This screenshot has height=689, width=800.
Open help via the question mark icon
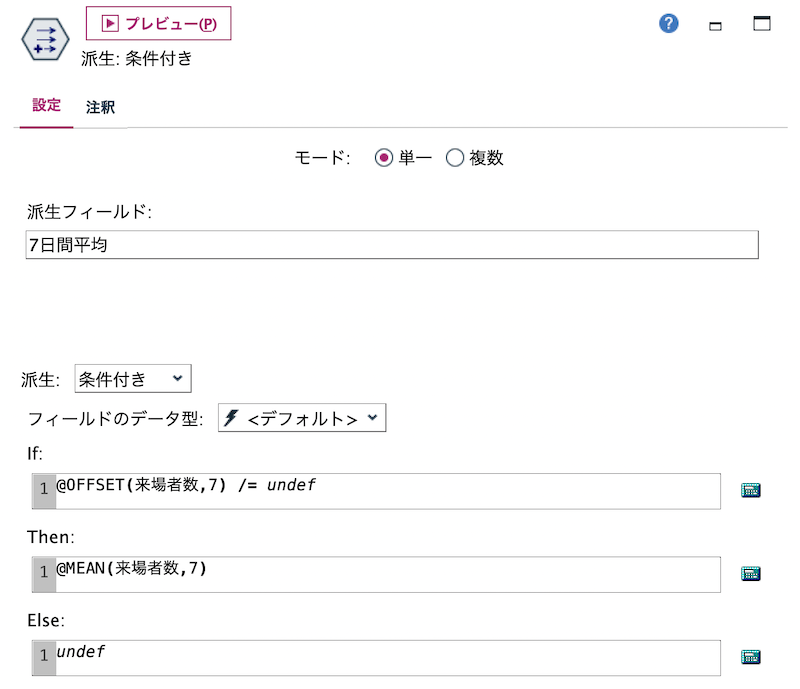tap(667, 23)
